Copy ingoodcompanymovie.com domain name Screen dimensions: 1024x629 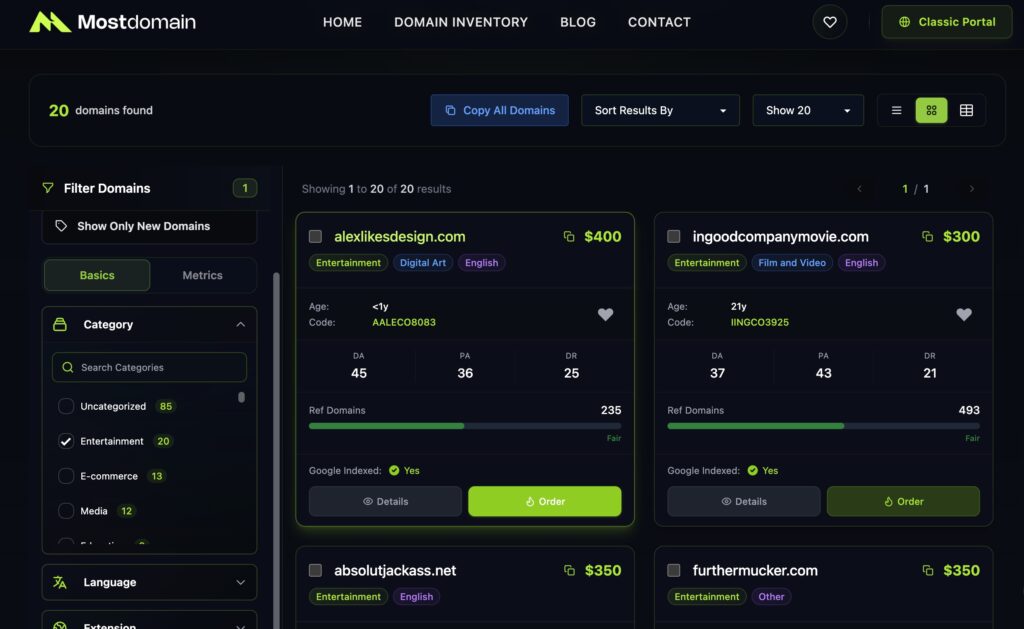pyautogui.click(x=927, y=236)
